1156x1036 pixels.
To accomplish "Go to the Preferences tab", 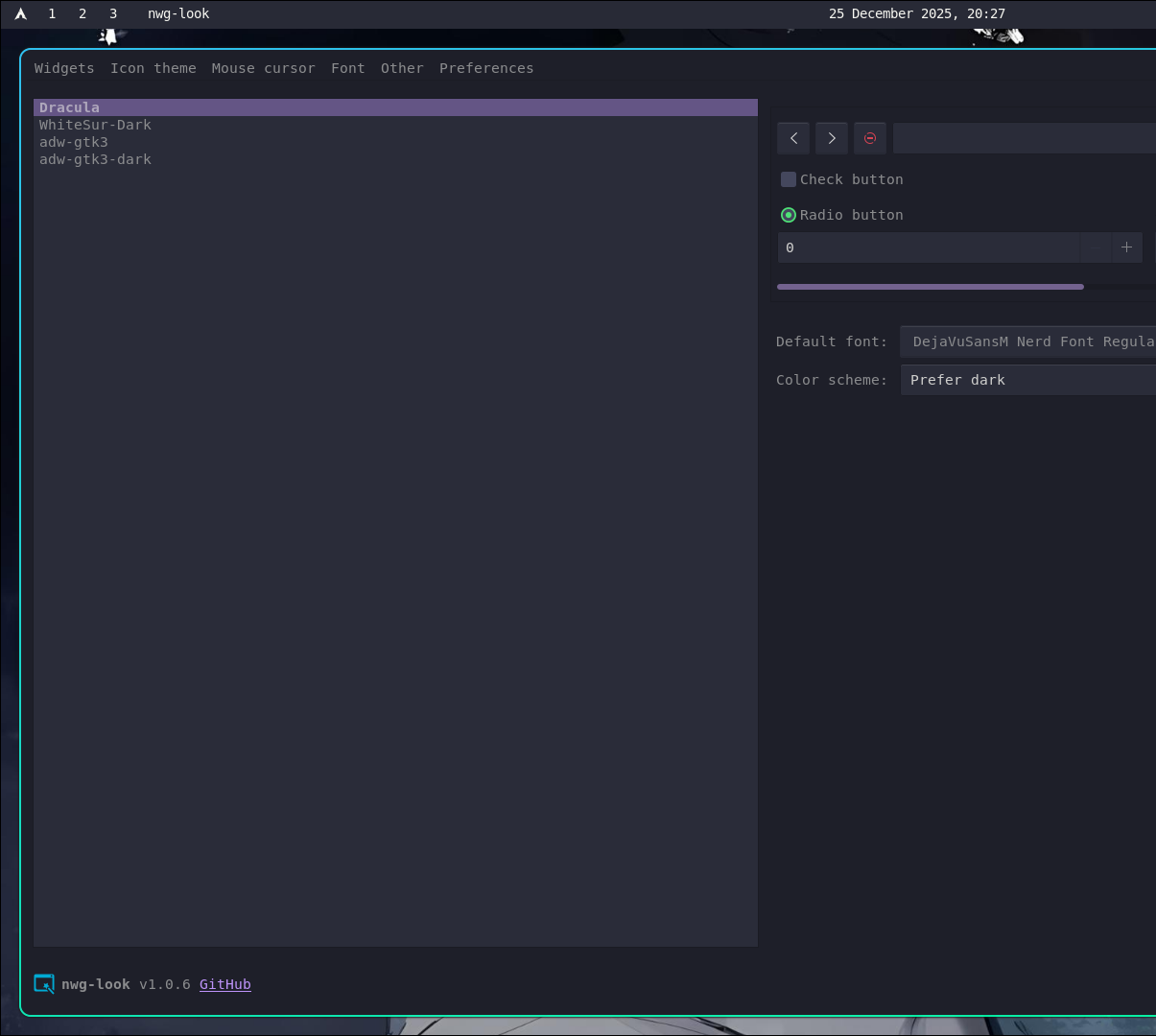I will [x=486, y=68].
